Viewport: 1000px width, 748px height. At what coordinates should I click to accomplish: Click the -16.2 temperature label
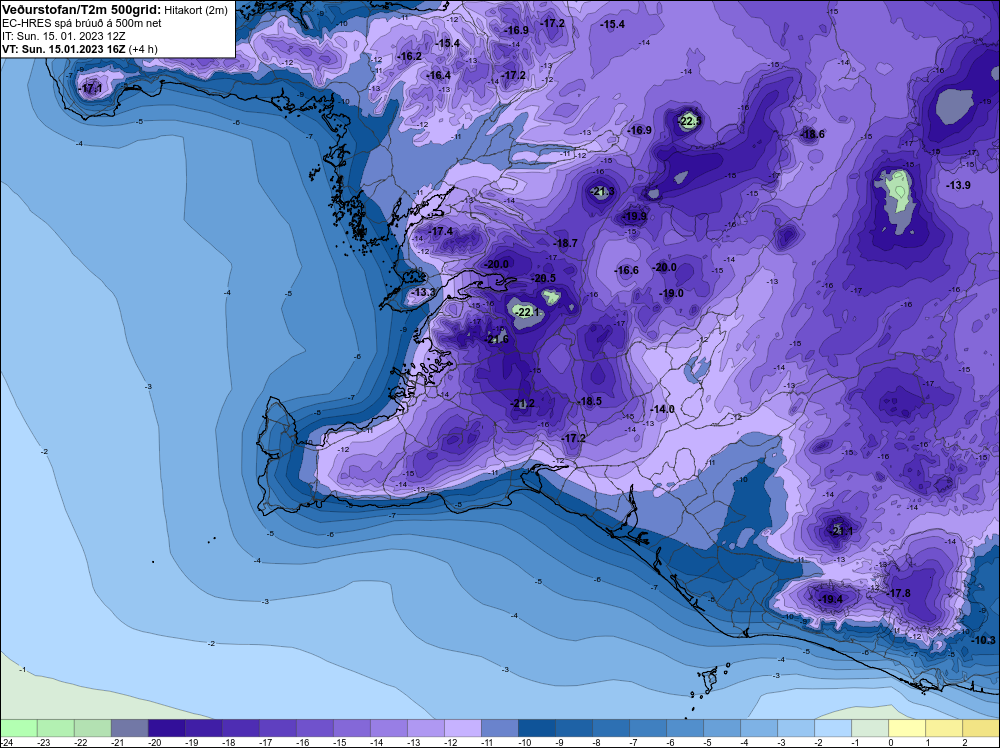[x=409, y=56]
